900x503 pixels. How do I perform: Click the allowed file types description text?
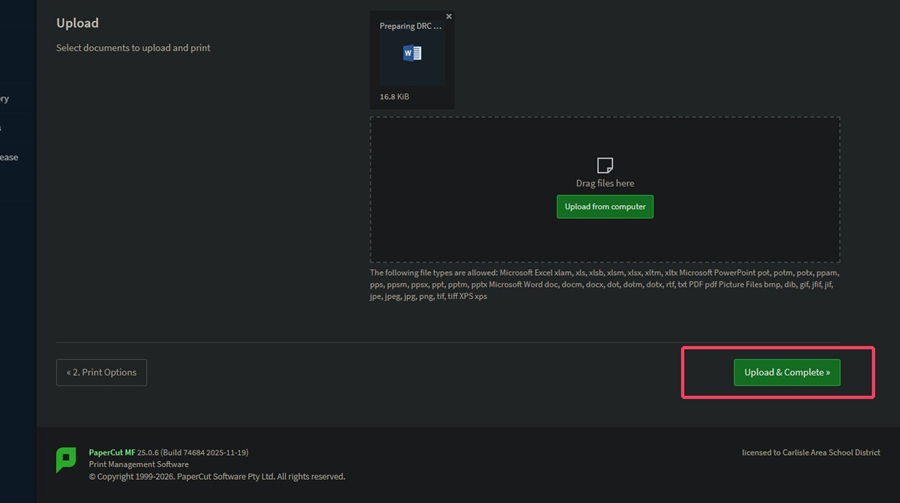click(x=604, y=284)
